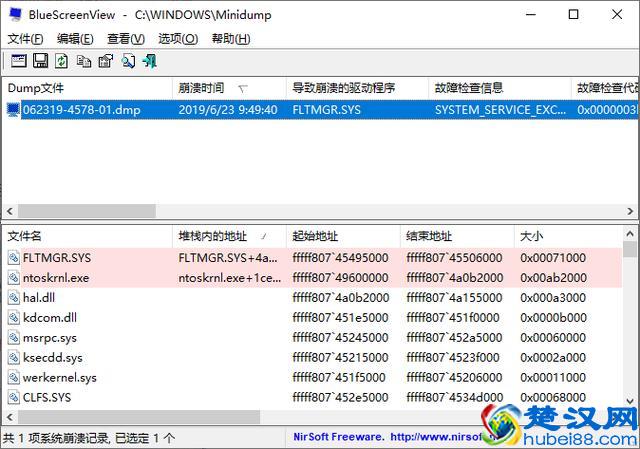The image size is (640, 449).
Task: Click the Save Selected Items floppy icon
Action: click(x=40, y=61)
